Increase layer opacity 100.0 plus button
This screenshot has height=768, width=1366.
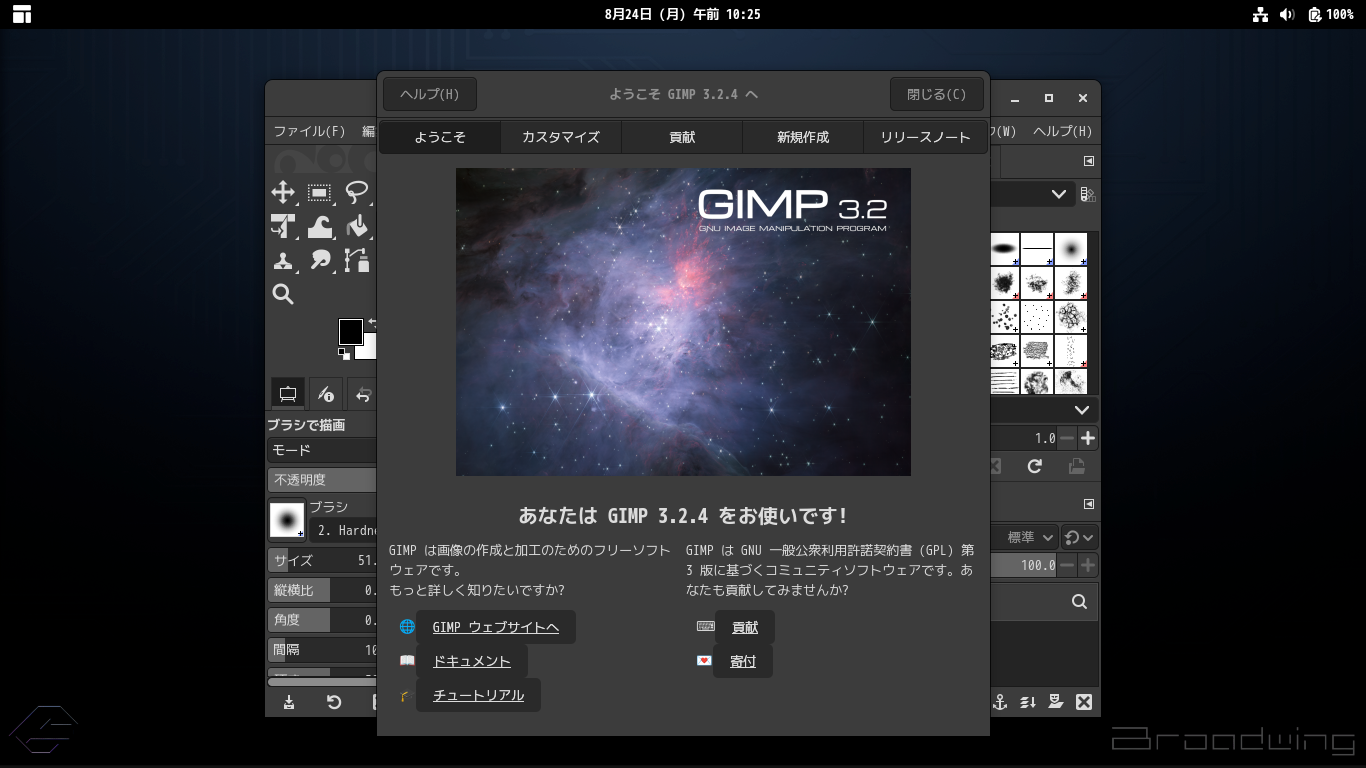1088,565
